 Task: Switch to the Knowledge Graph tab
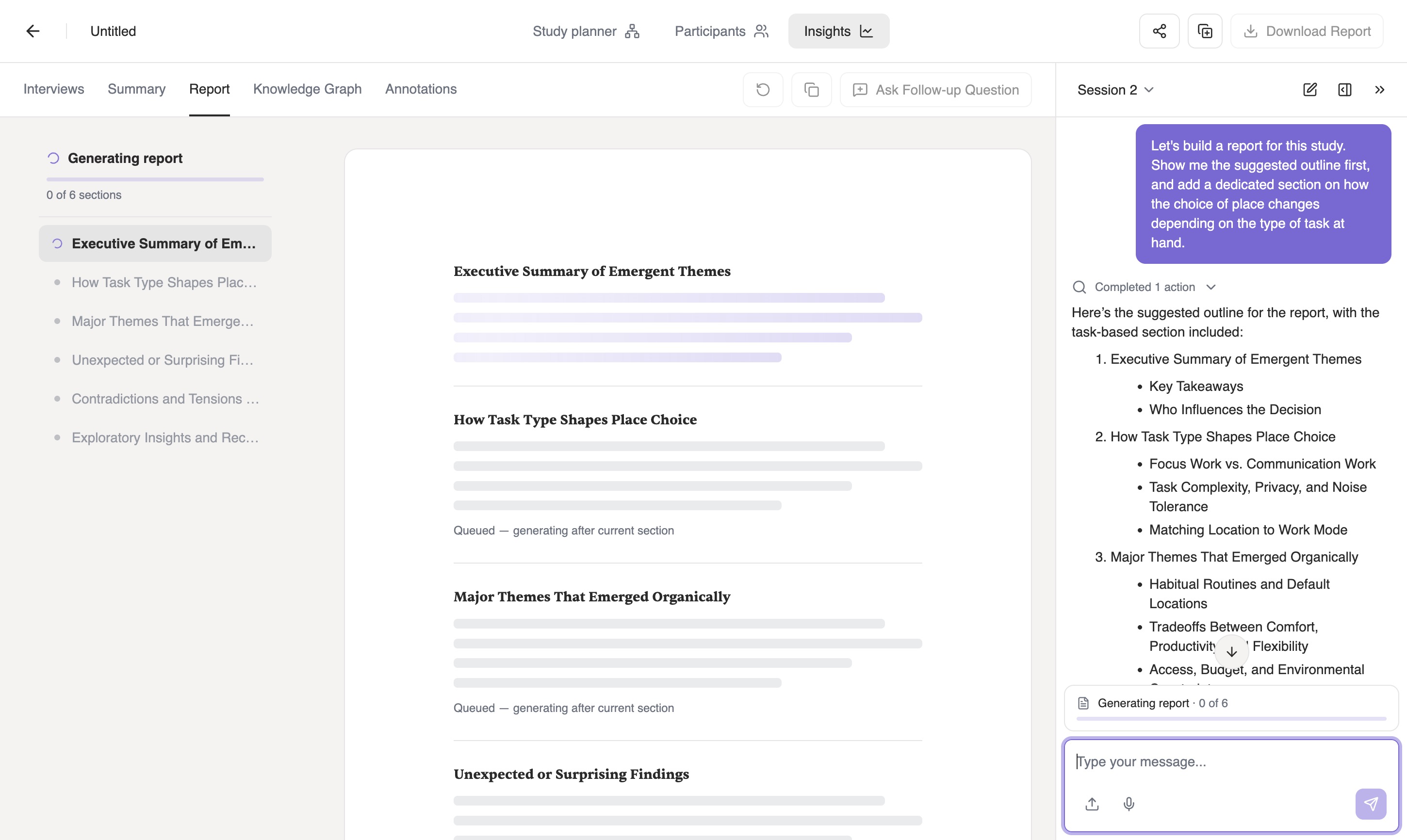pos(307,89)
